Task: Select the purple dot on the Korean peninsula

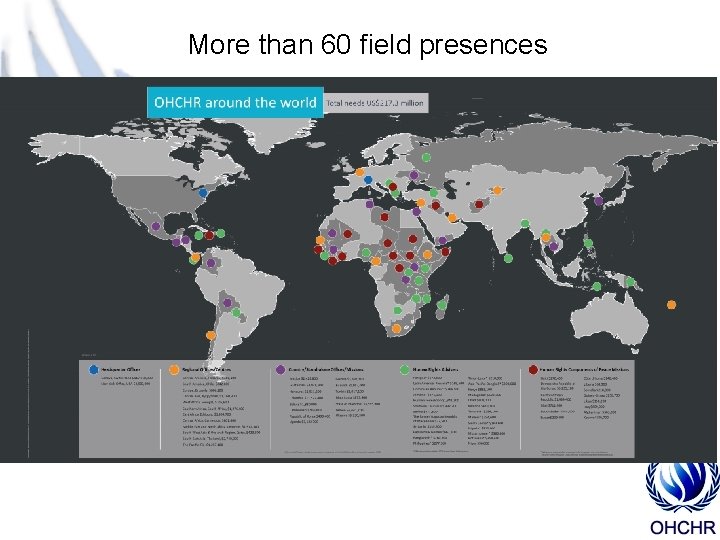Action: pos(598,201)
